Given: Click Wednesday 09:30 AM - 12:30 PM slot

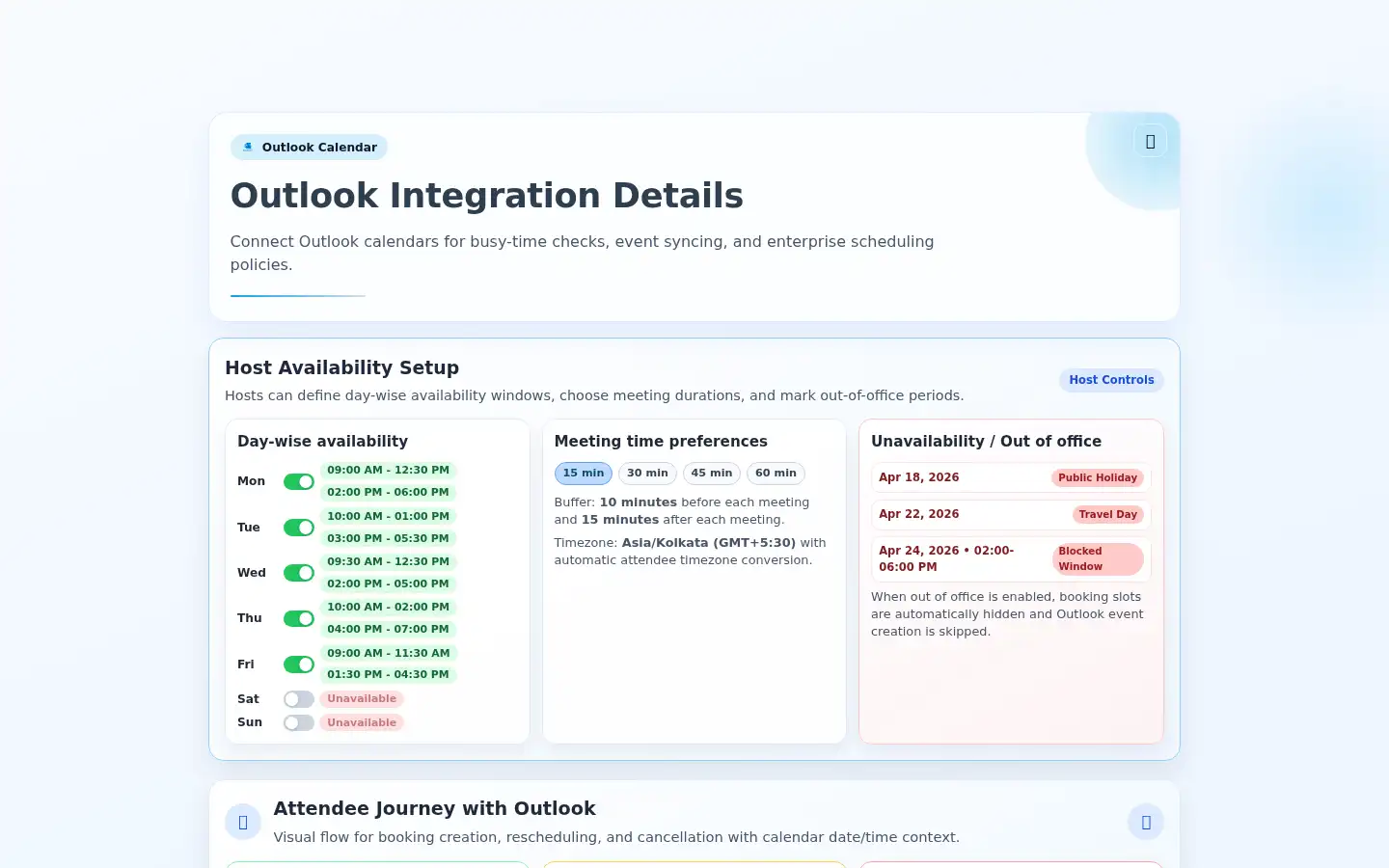Looking at the screenshot, I should pos(388,561).
